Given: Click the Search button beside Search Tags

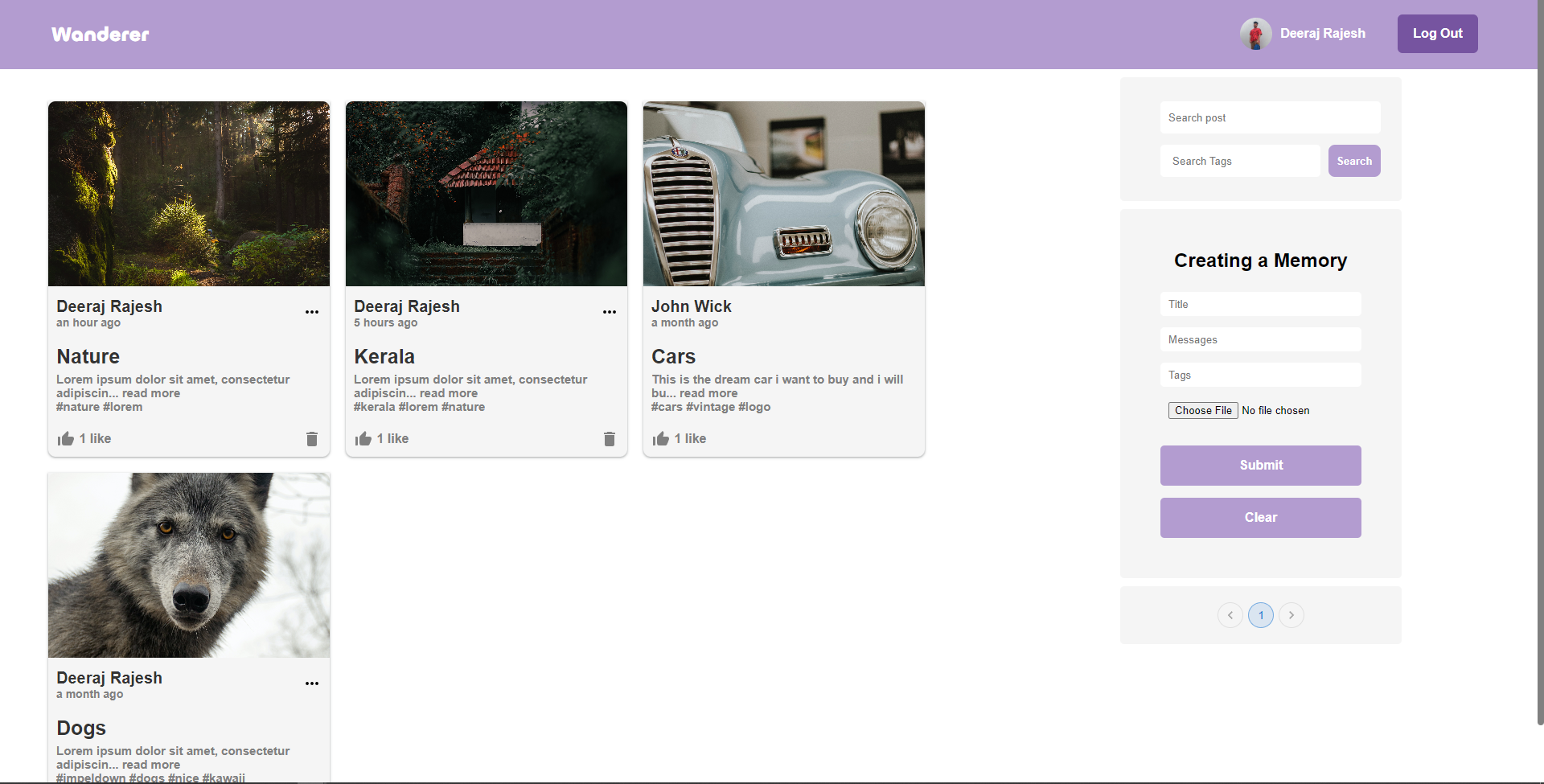Looking at the screenshot, I should pos(1353,161).
